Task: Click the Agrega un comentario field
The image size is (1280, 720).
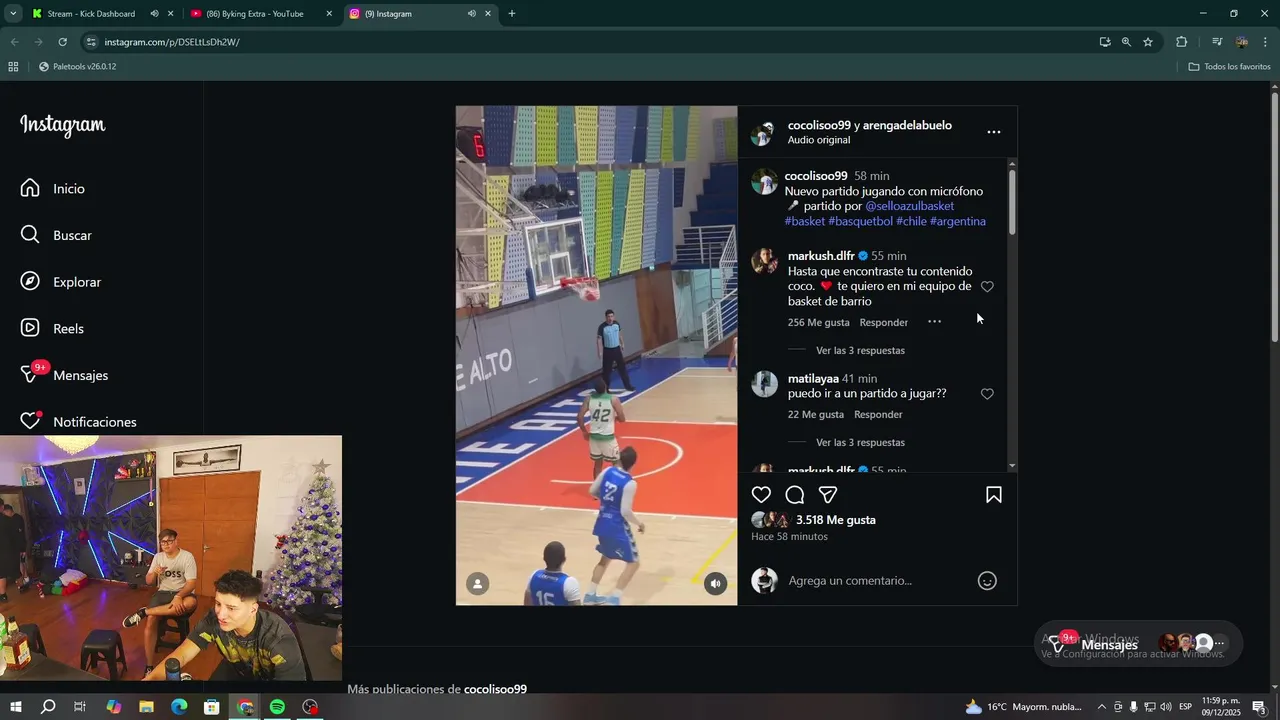Action: pyautogui.click(x=878, y=581)
